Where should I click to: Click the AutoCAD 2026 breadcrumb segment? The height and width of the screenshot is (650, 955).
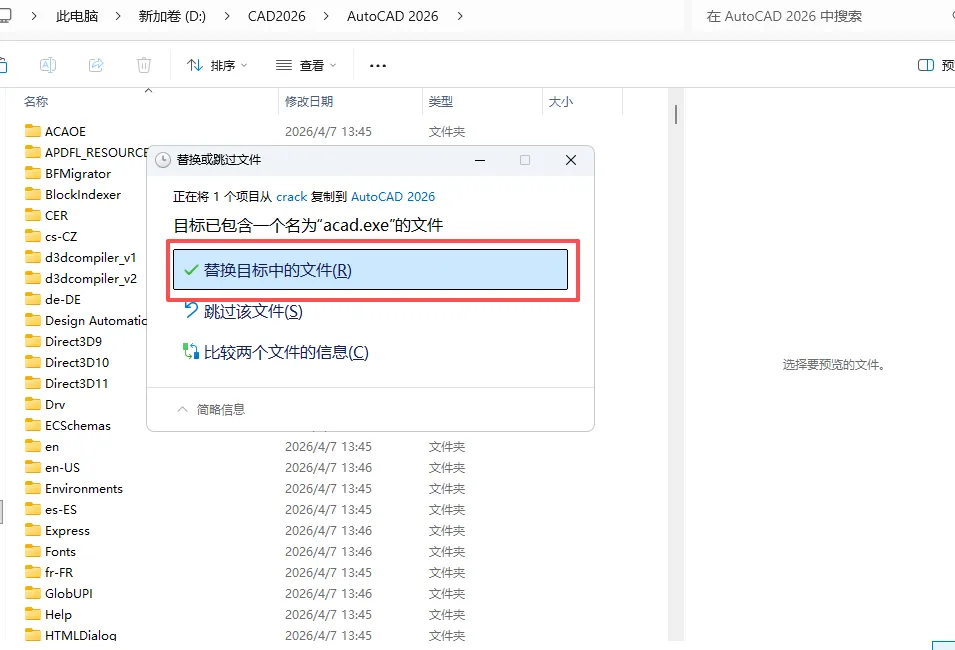coord(392,16)
